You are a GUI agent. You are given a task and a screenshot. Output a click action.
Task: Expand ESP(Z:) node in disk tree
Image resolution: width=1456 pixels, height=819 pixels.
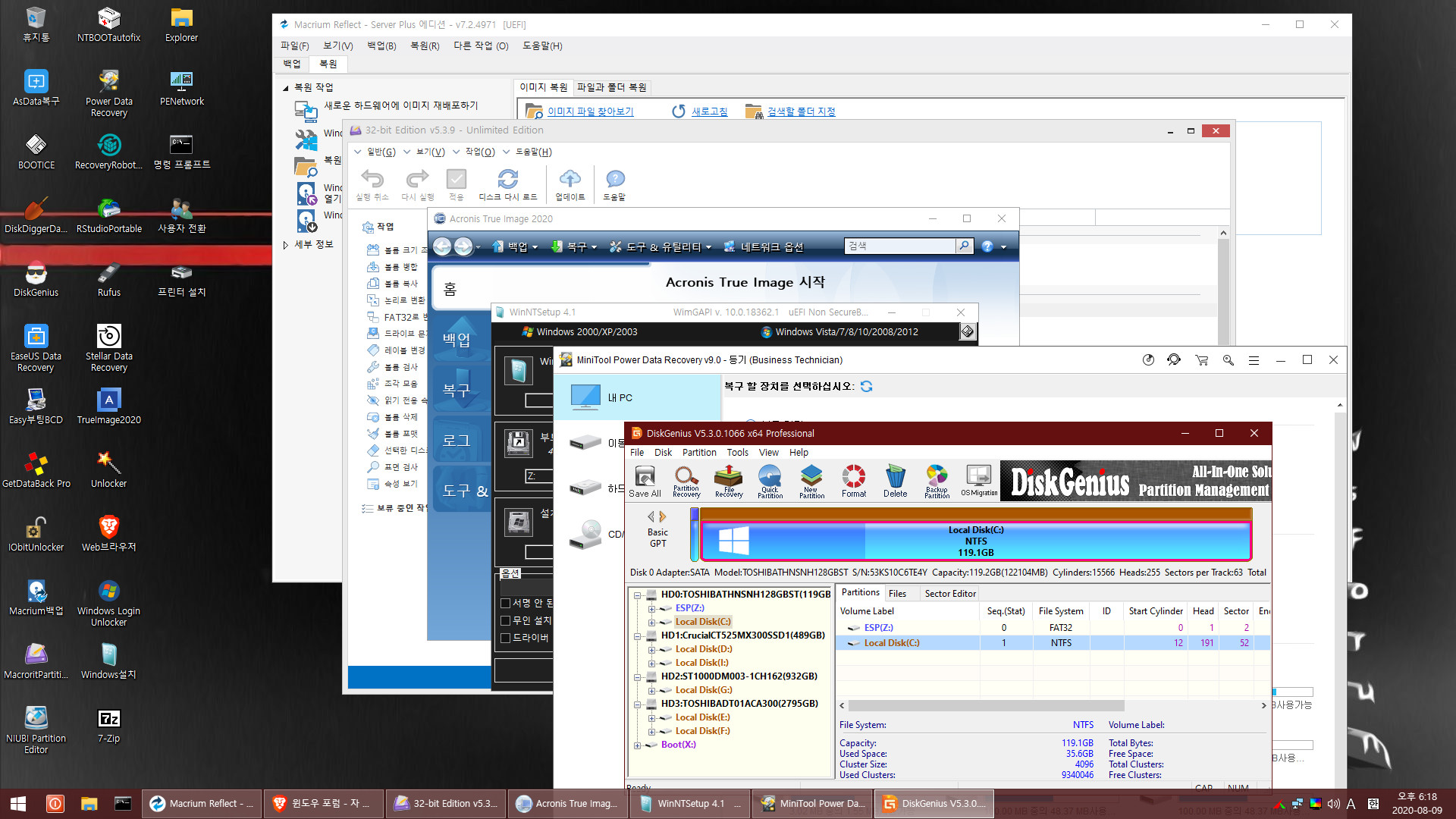tap(651, 609)
